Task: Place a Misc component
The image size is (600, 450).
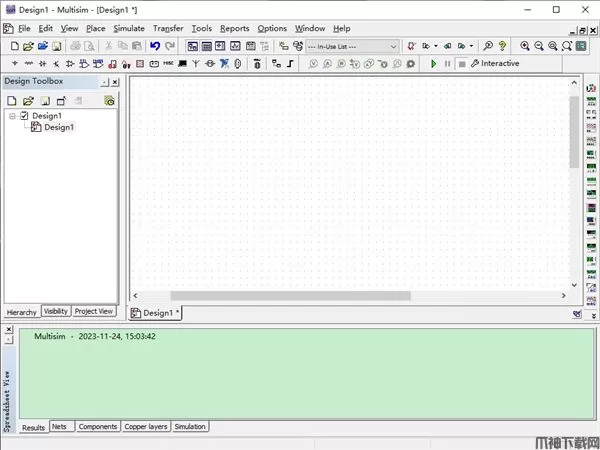Action: click(x=168, y=64)
